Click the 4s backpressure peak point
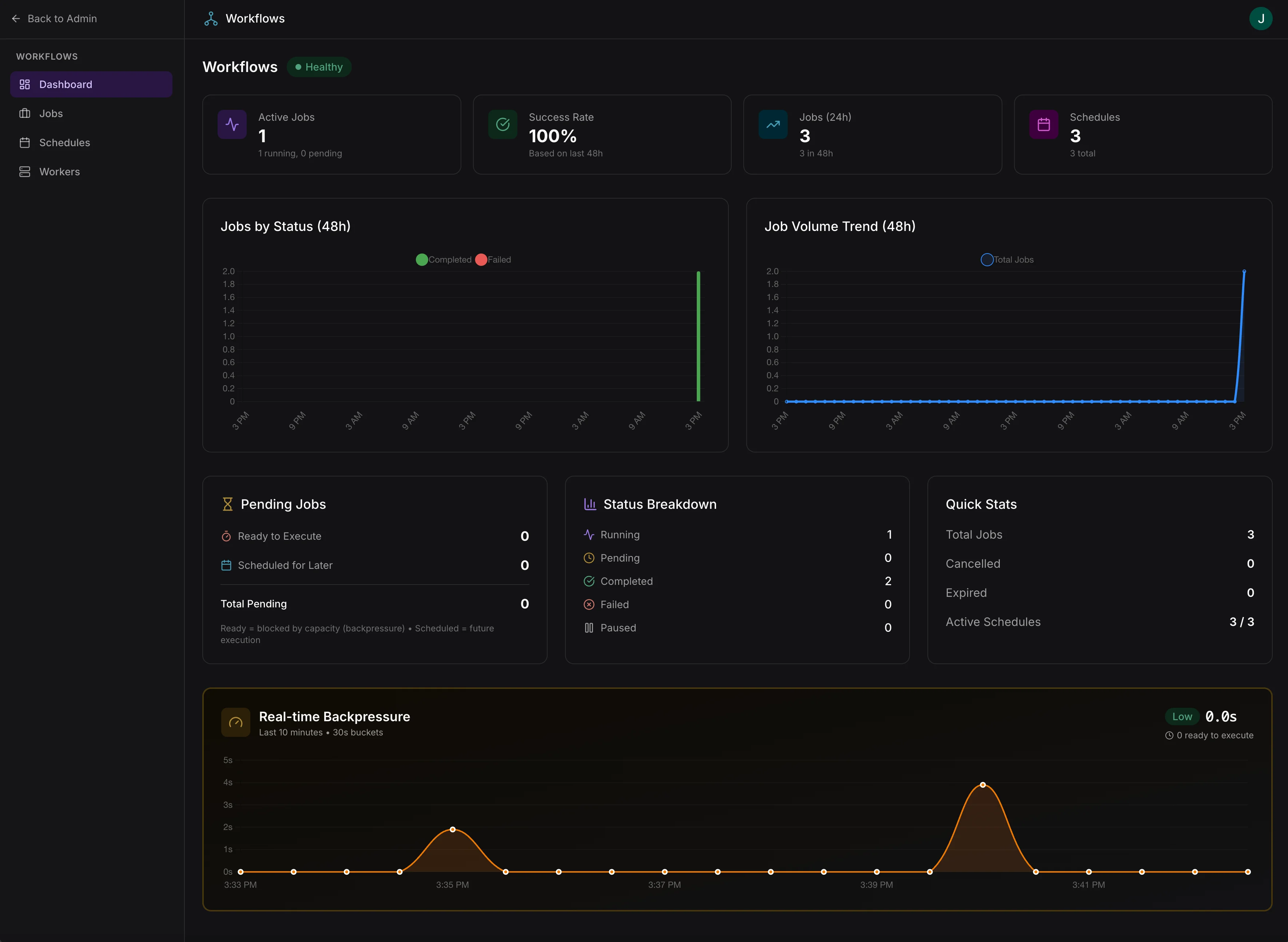Viewport: 1288px width, 942px height. click(983, 785)
